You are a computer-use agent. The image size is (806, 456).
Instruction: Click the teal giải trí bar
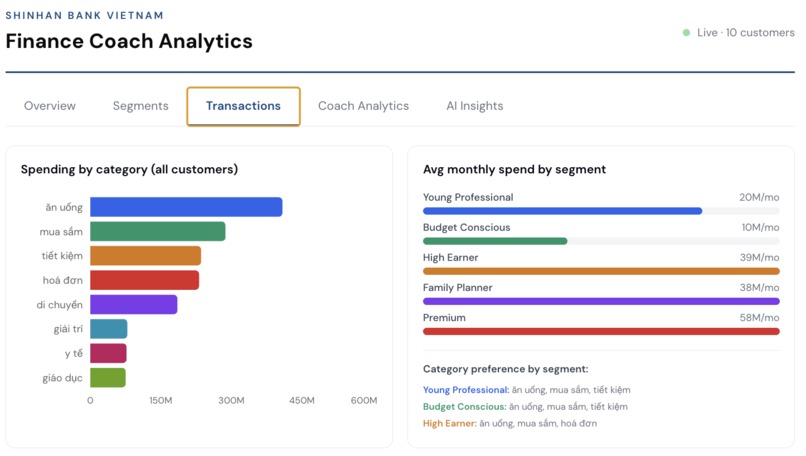[x=108, y=329]
